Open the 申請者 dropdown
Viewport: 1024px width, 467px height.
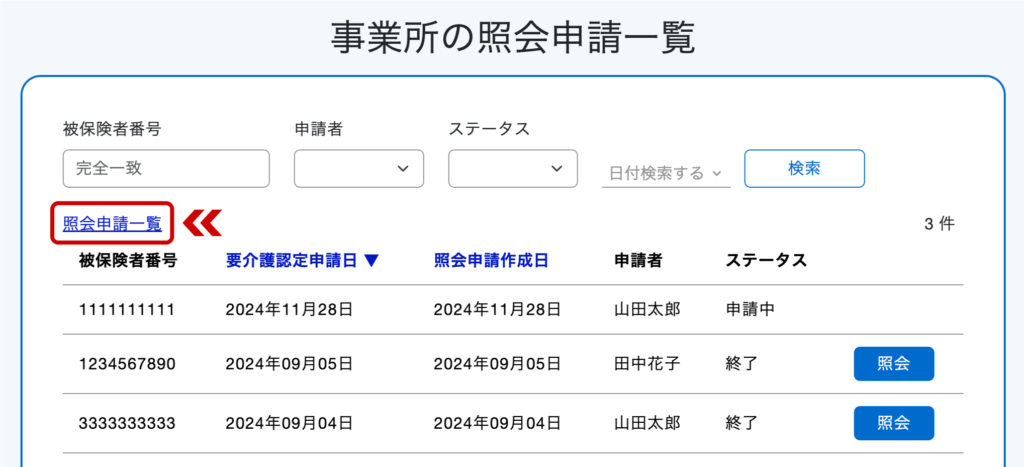coord(359,169)
